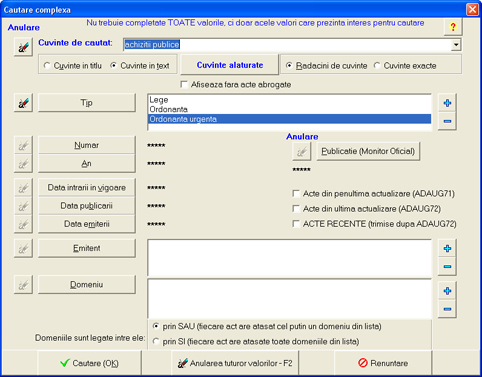Choose the Cuvinte exacte radio option

[377, 66]
